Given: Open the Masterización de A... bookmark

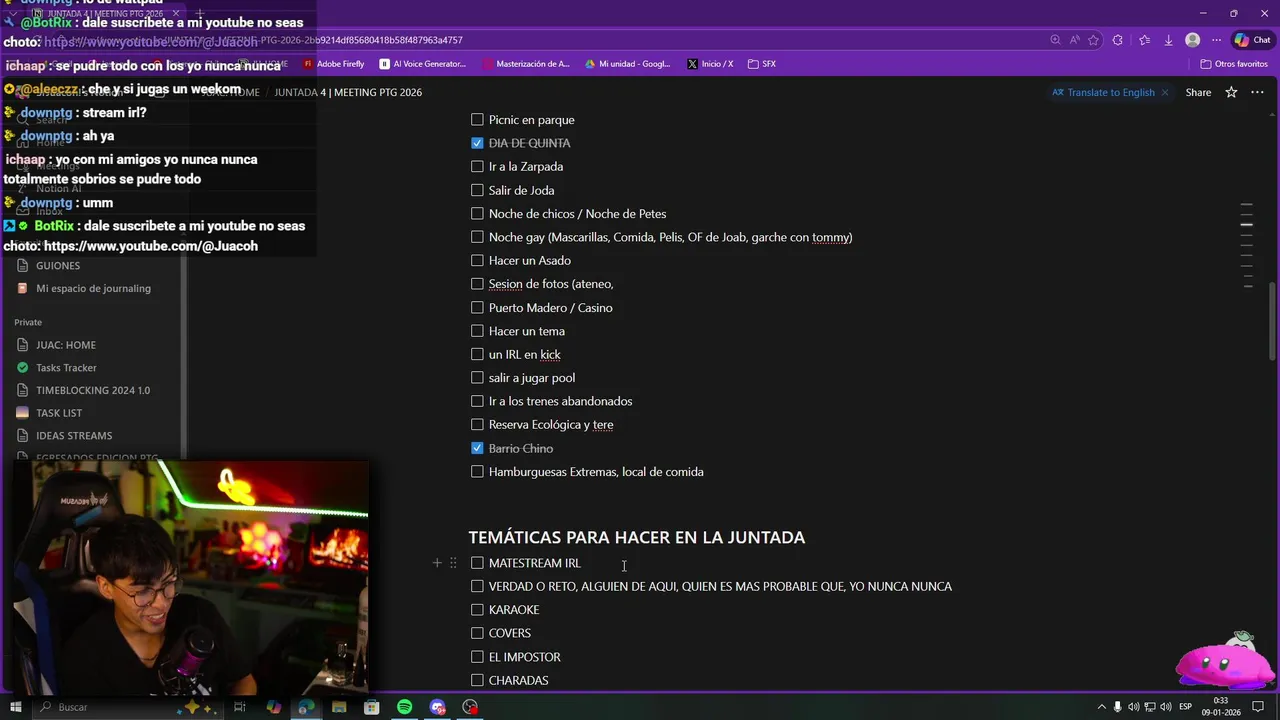Looking at the screenshot, I should coord(526,64).
